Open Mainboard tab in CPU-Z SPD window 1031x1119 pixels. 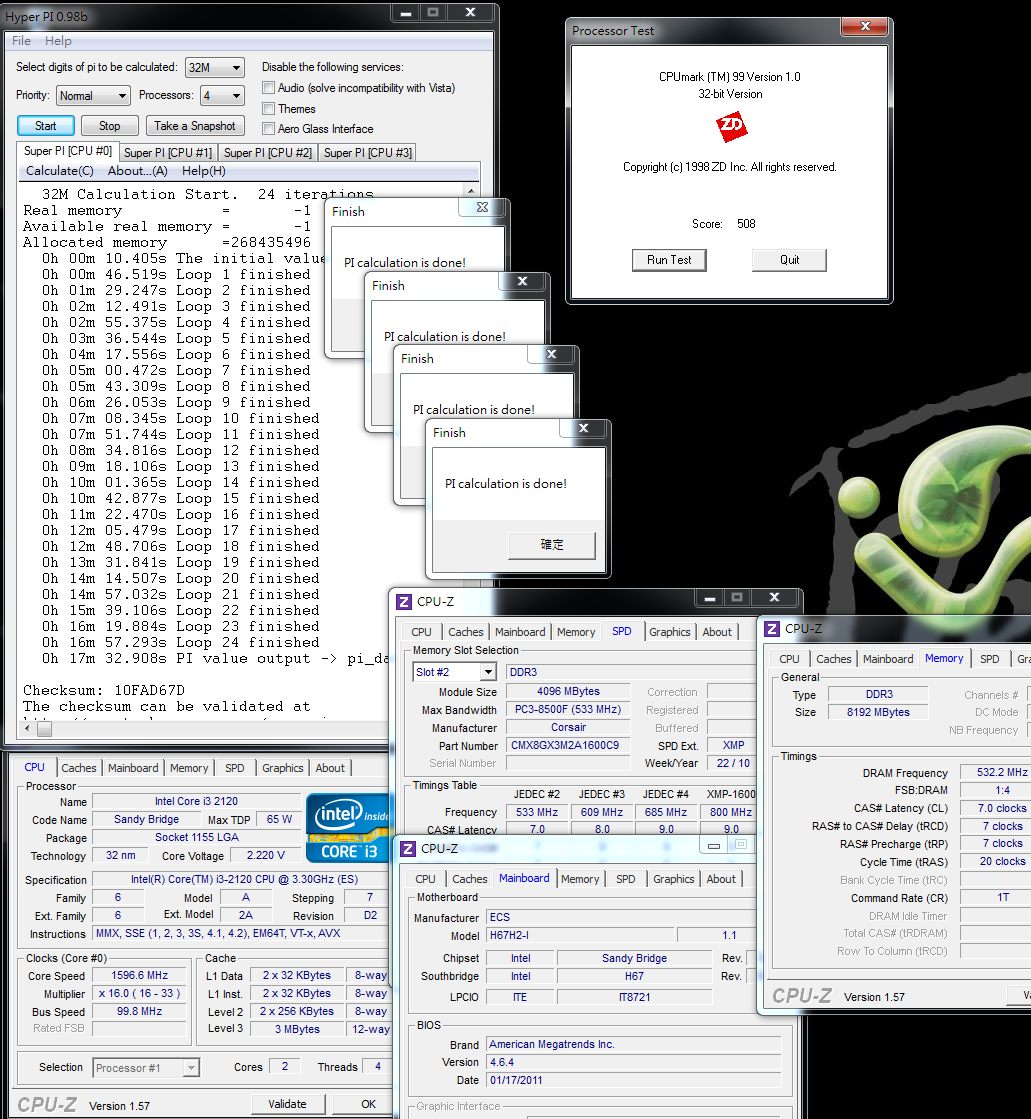coord(520,632)
